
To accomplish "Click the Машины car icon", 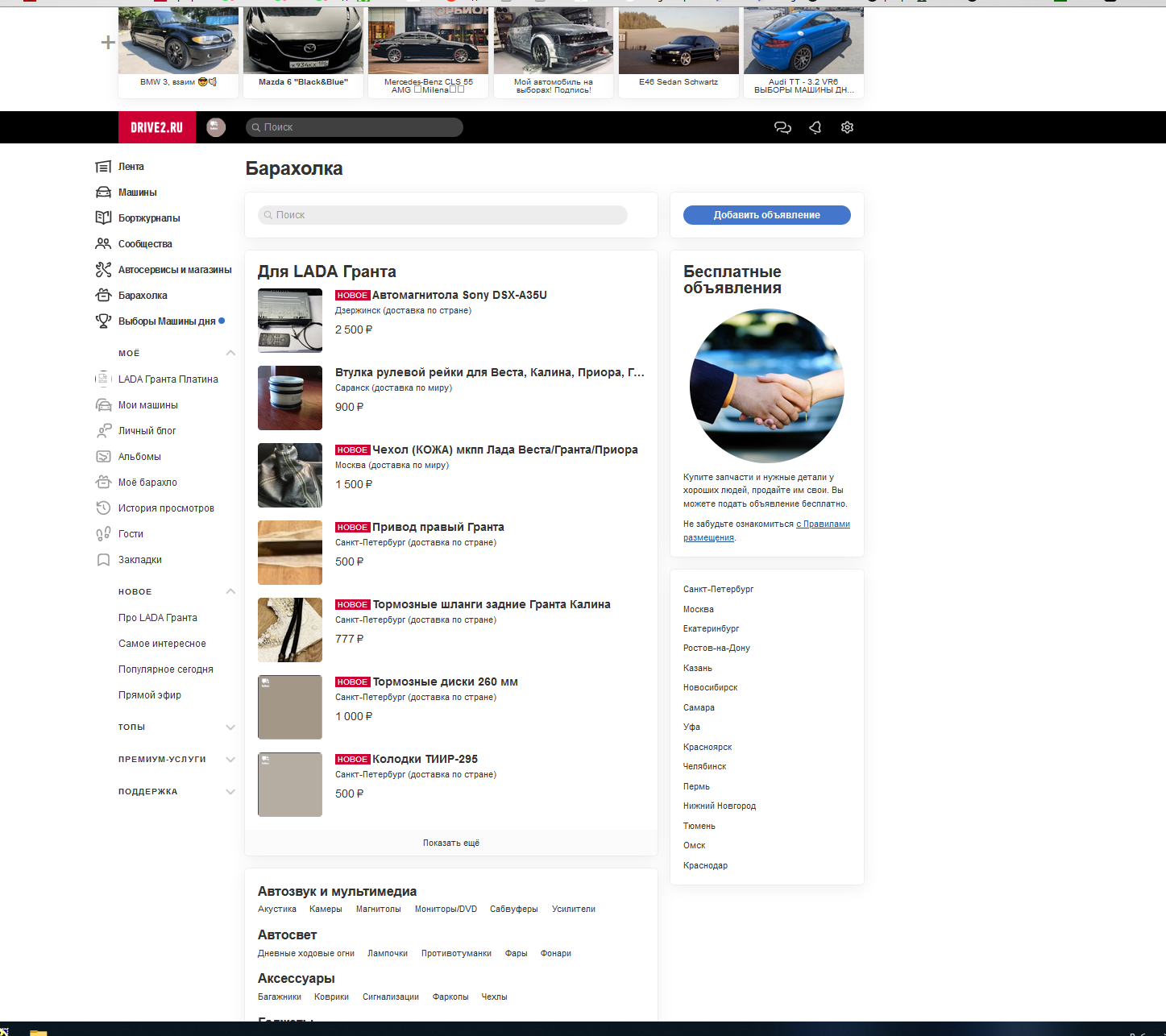I will point(103,193).
